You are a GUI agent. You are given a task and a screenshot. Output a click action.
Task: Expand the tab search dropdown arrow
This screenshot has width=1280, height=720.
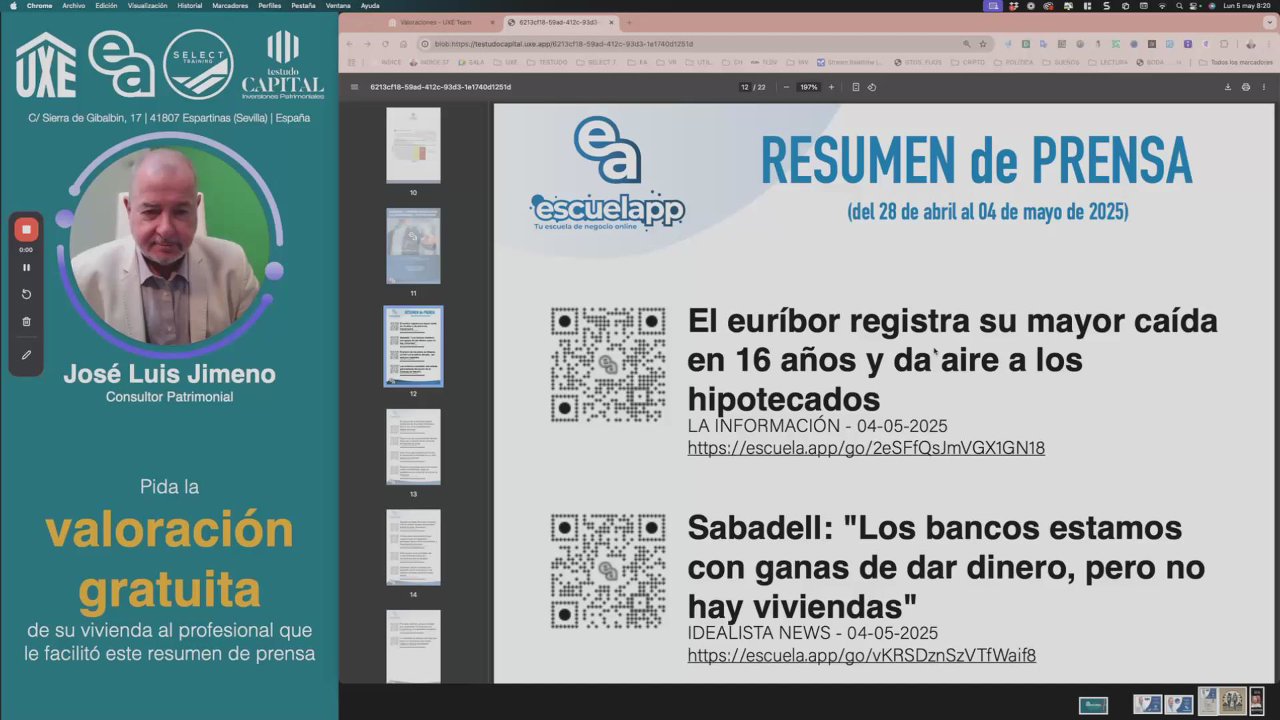1268,21
